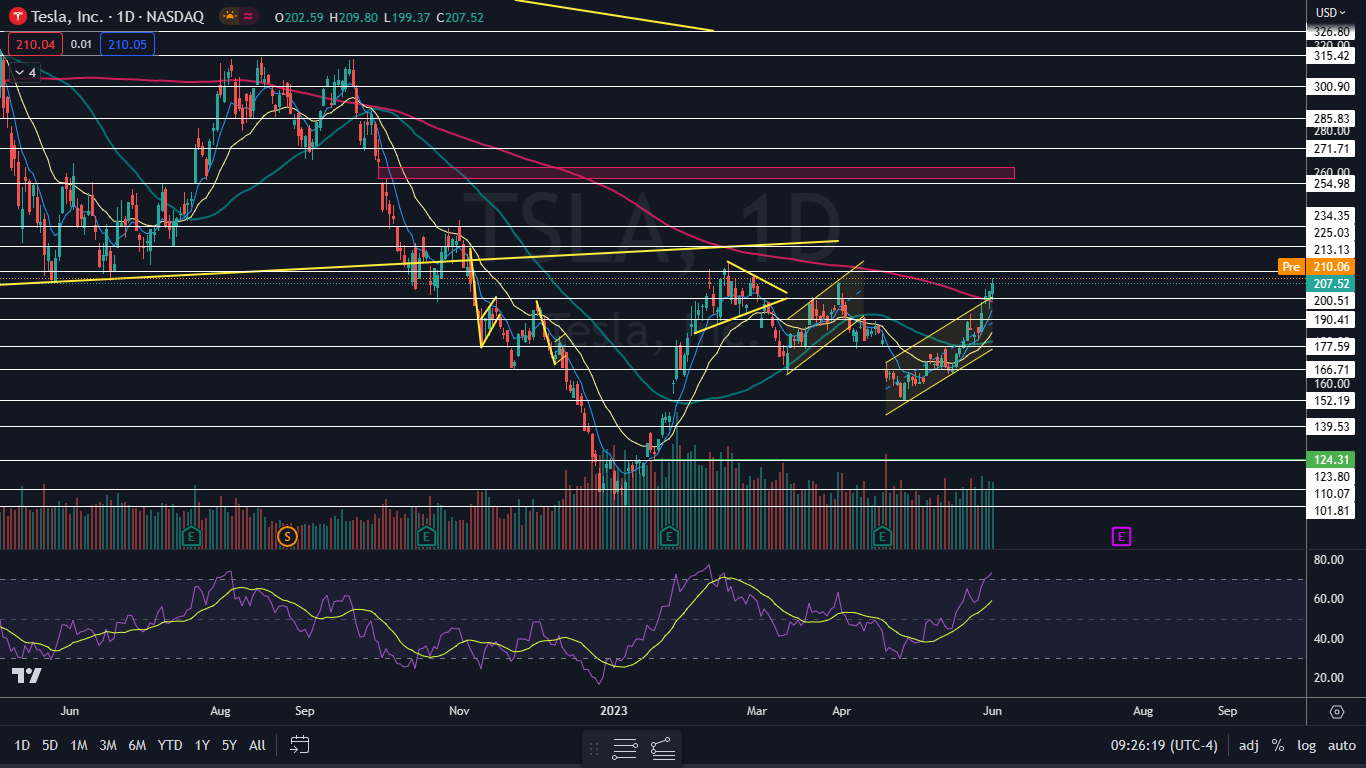Viewport: 1366px width, 768px height.
Task: Open chart settings gear on price scale
Action: pyautogui.click(x=1337, y=712)
